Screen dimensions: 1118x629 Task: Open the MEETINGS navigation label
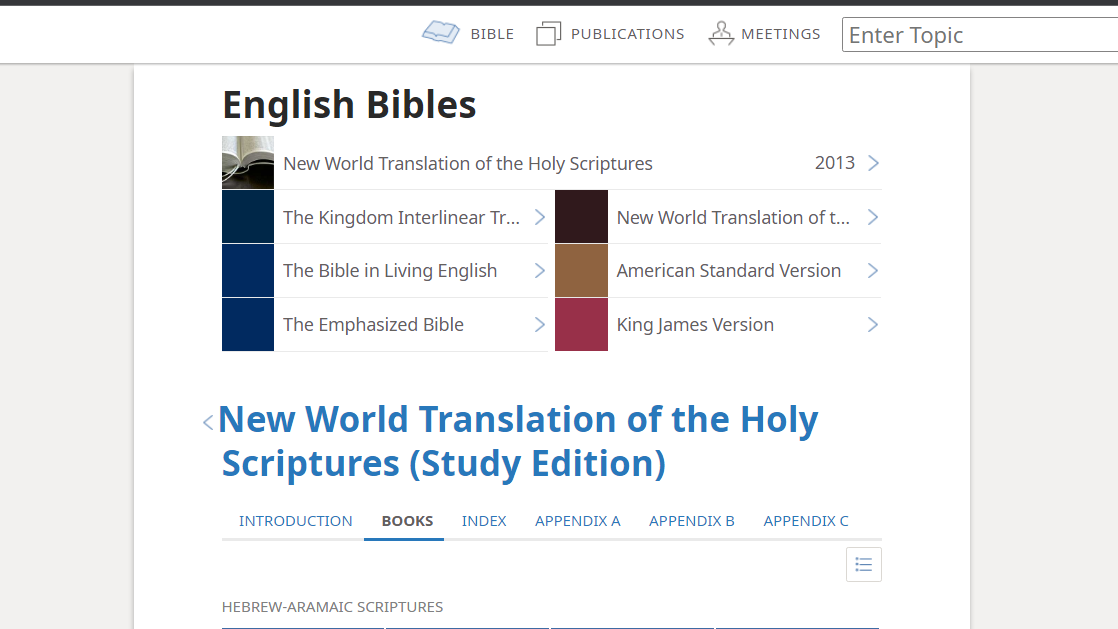click(781, 34)
